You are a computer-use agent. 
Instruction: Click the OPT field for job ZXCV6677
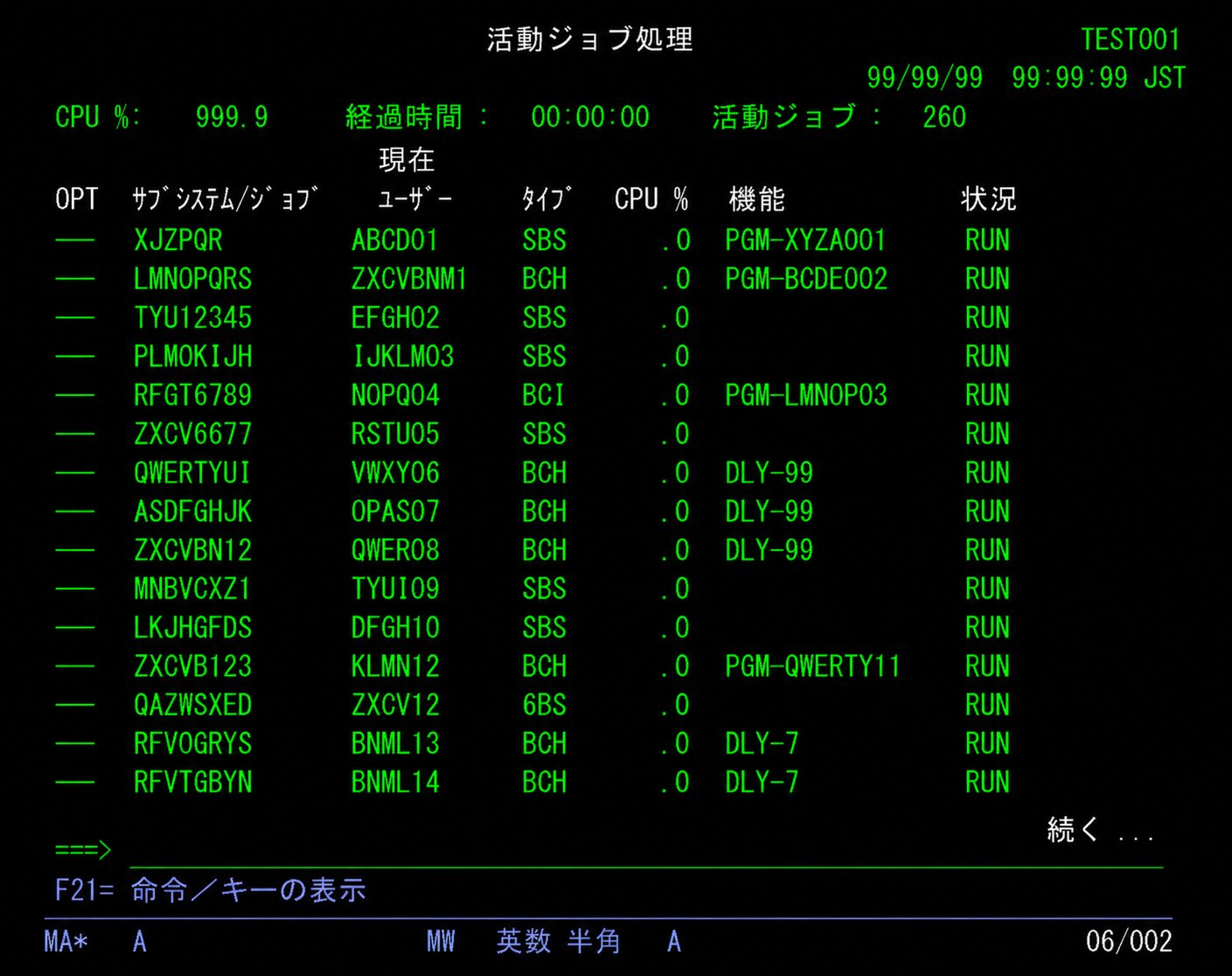point(75,434)
